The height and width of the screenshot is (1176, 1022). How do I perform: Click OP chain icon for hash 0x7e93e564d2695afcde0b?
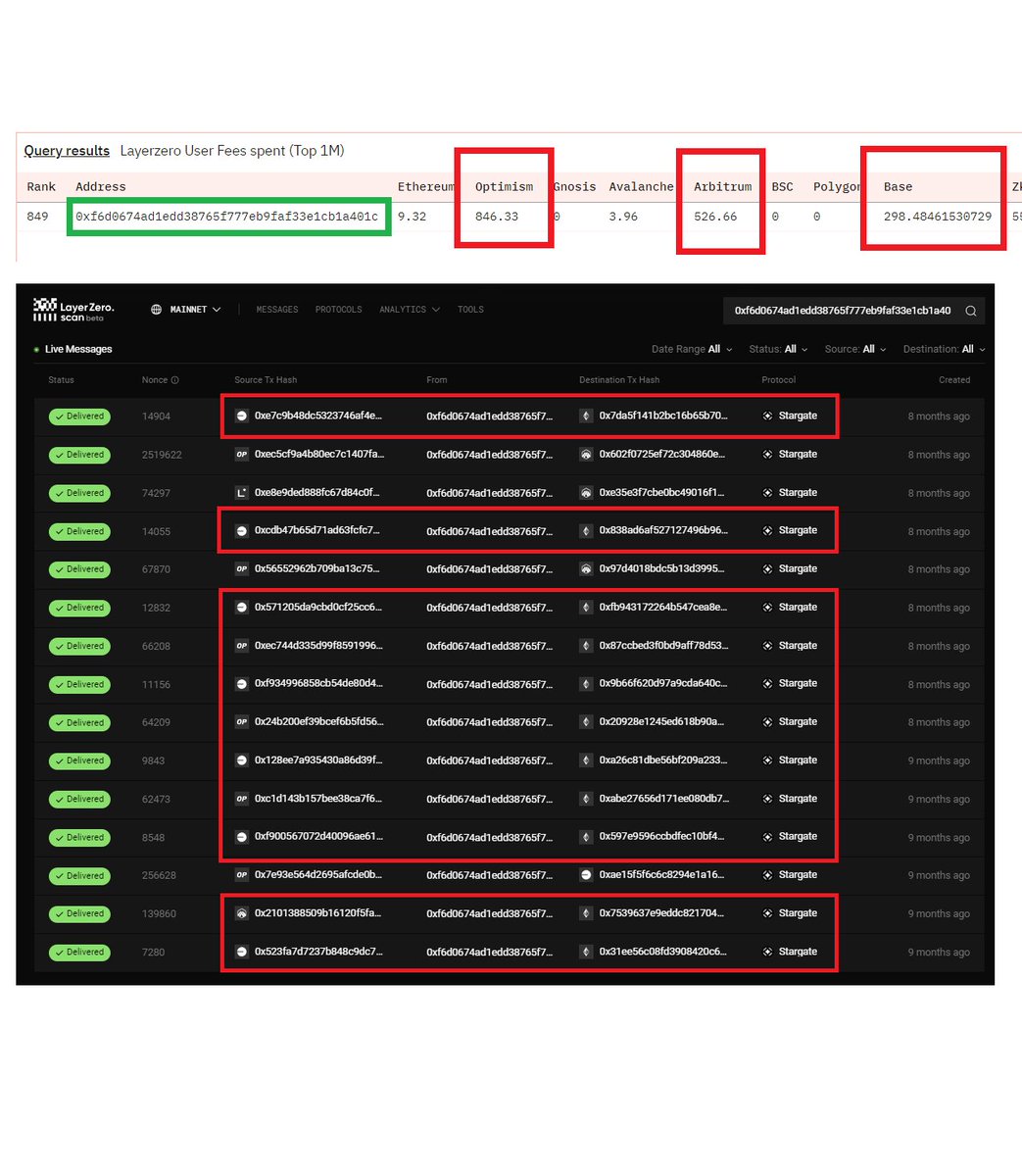tap(242, 875)
